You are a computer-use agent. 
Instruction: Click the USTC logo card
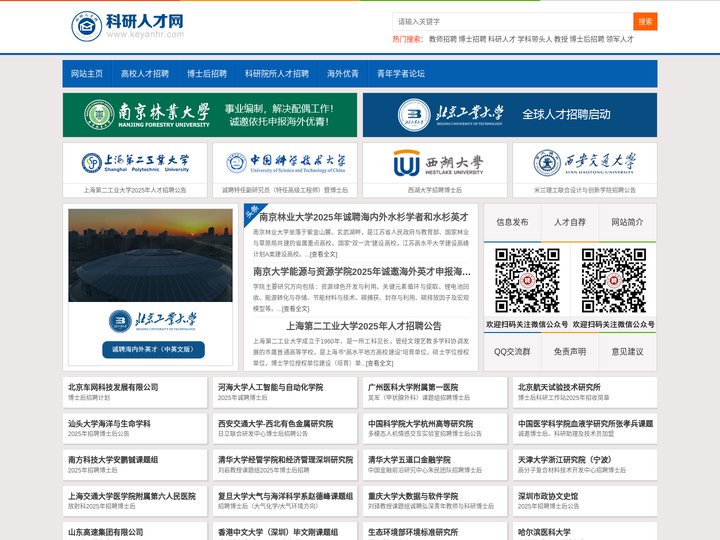[x=285, y=163]
